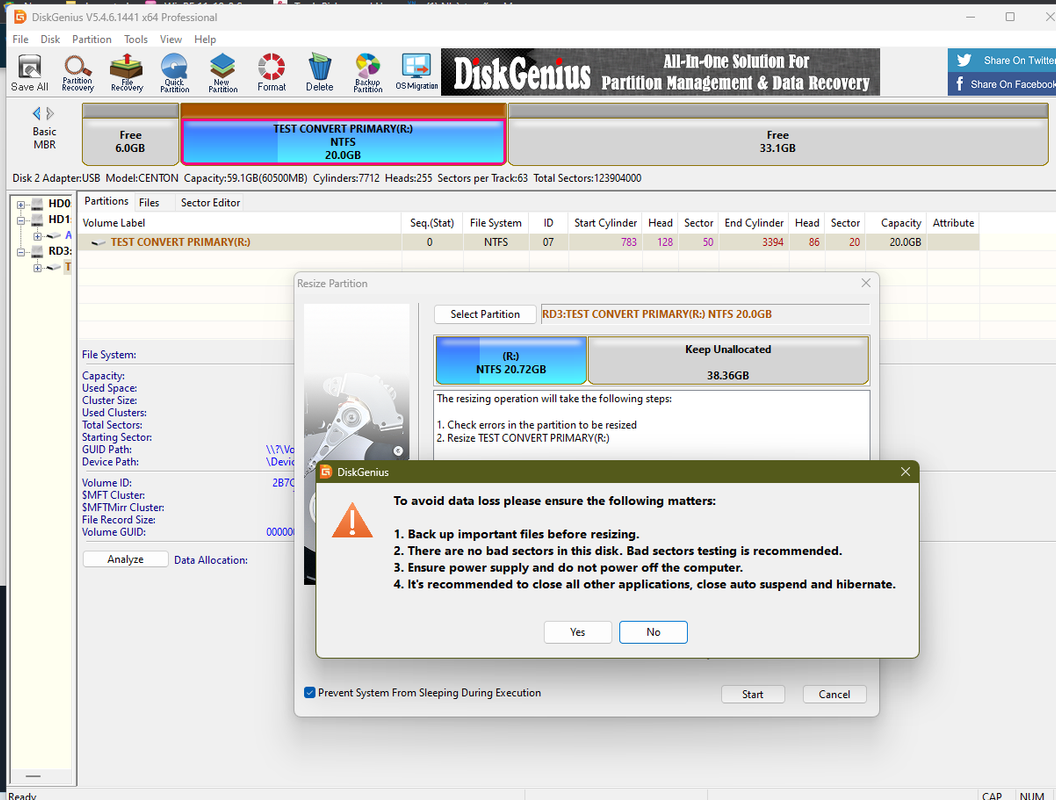Image resolution: width=1056 pixels, height=800 pixels.
Task: Open the Help menu
Action: coord(205,39)
